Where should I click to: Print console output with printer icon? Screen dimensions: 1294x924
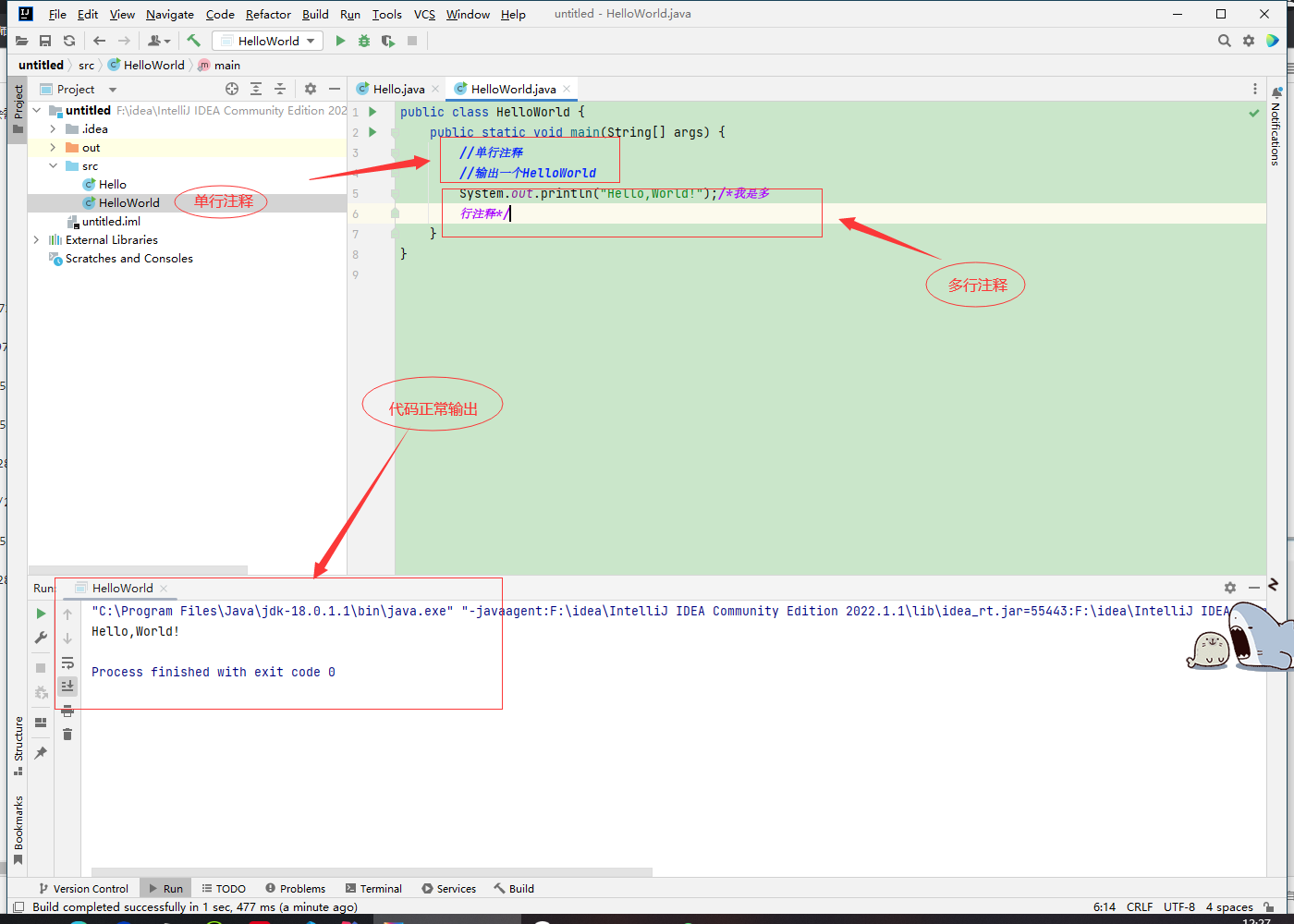67,711
